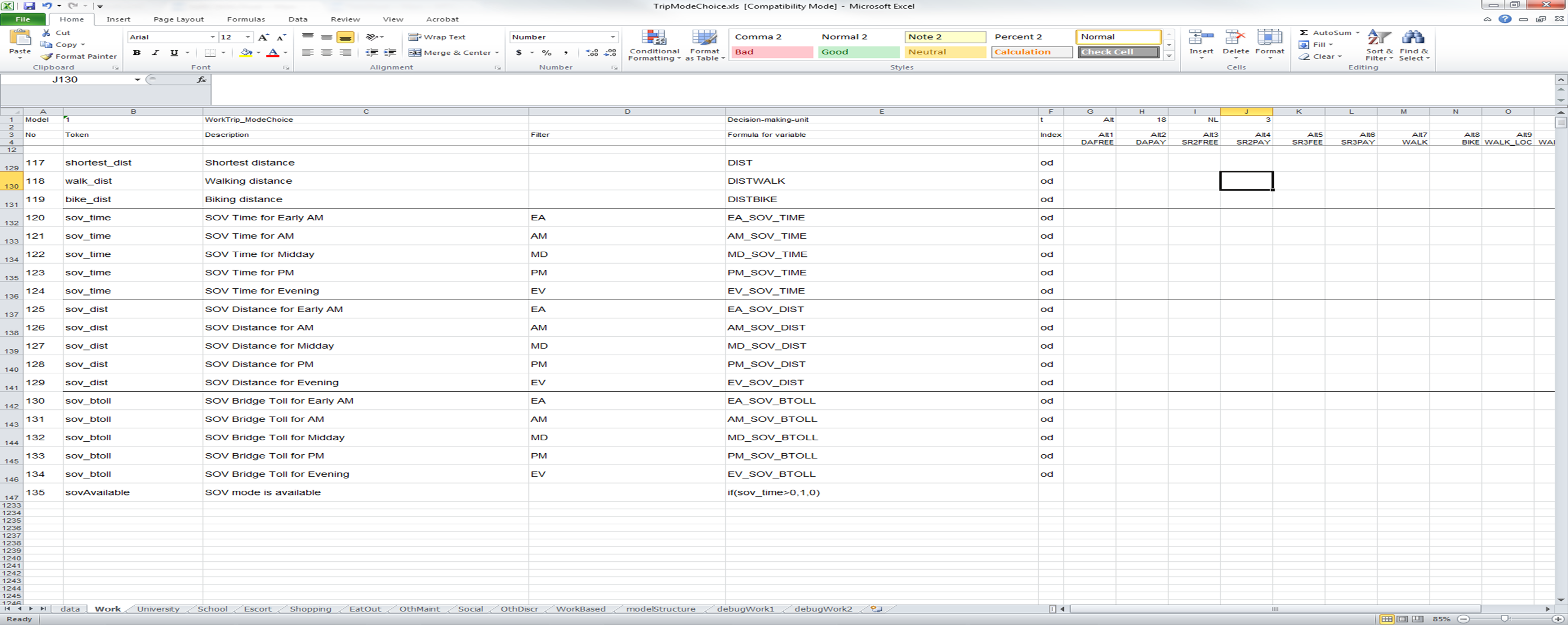Click the Insert function fx icon
This screenshot has height=625, width=1568.
click(202, 80)
